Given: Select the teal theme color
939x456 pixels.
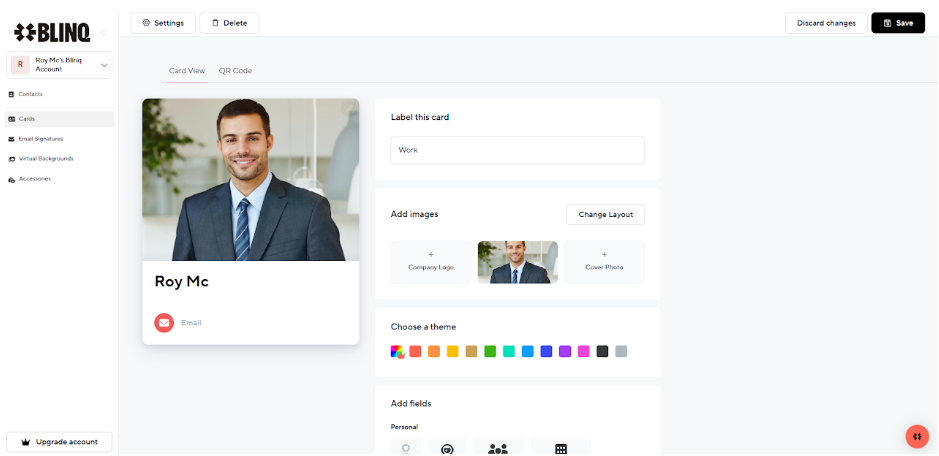Looking at the screenshot, I should coord(509,351).
